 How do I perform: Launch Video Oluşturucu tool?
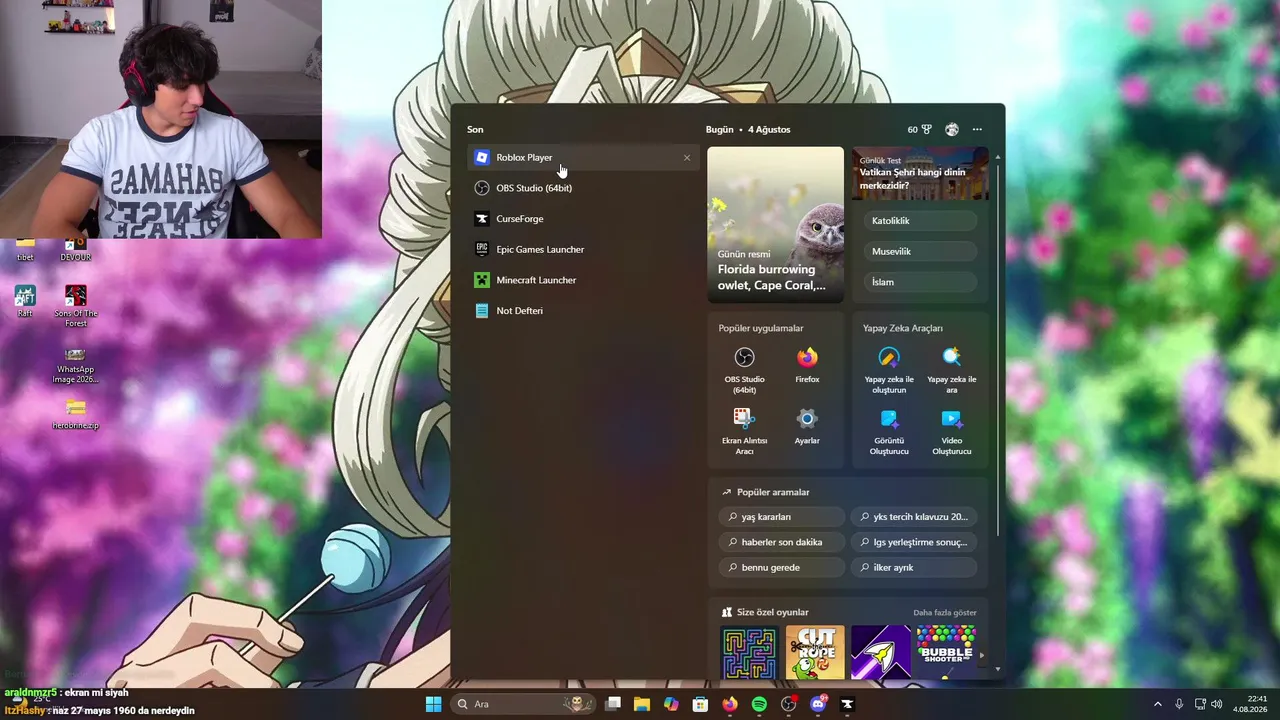point(952,431)
